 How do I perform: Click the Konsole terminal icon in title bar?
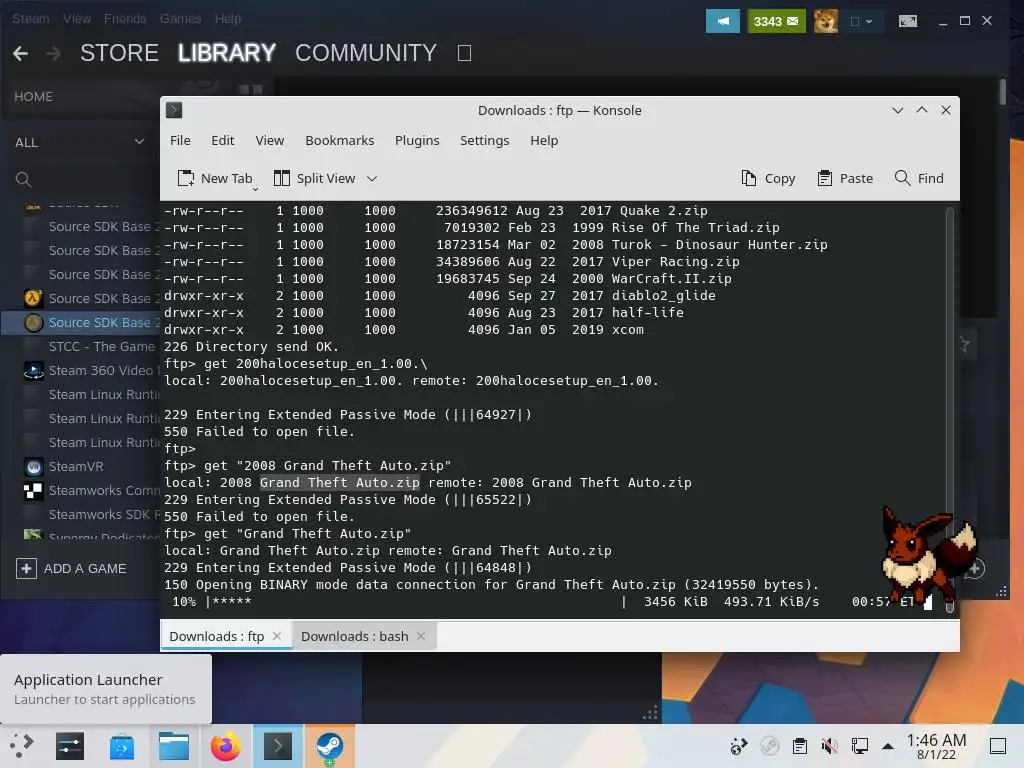pyautogui.click(x=174, y=110)
